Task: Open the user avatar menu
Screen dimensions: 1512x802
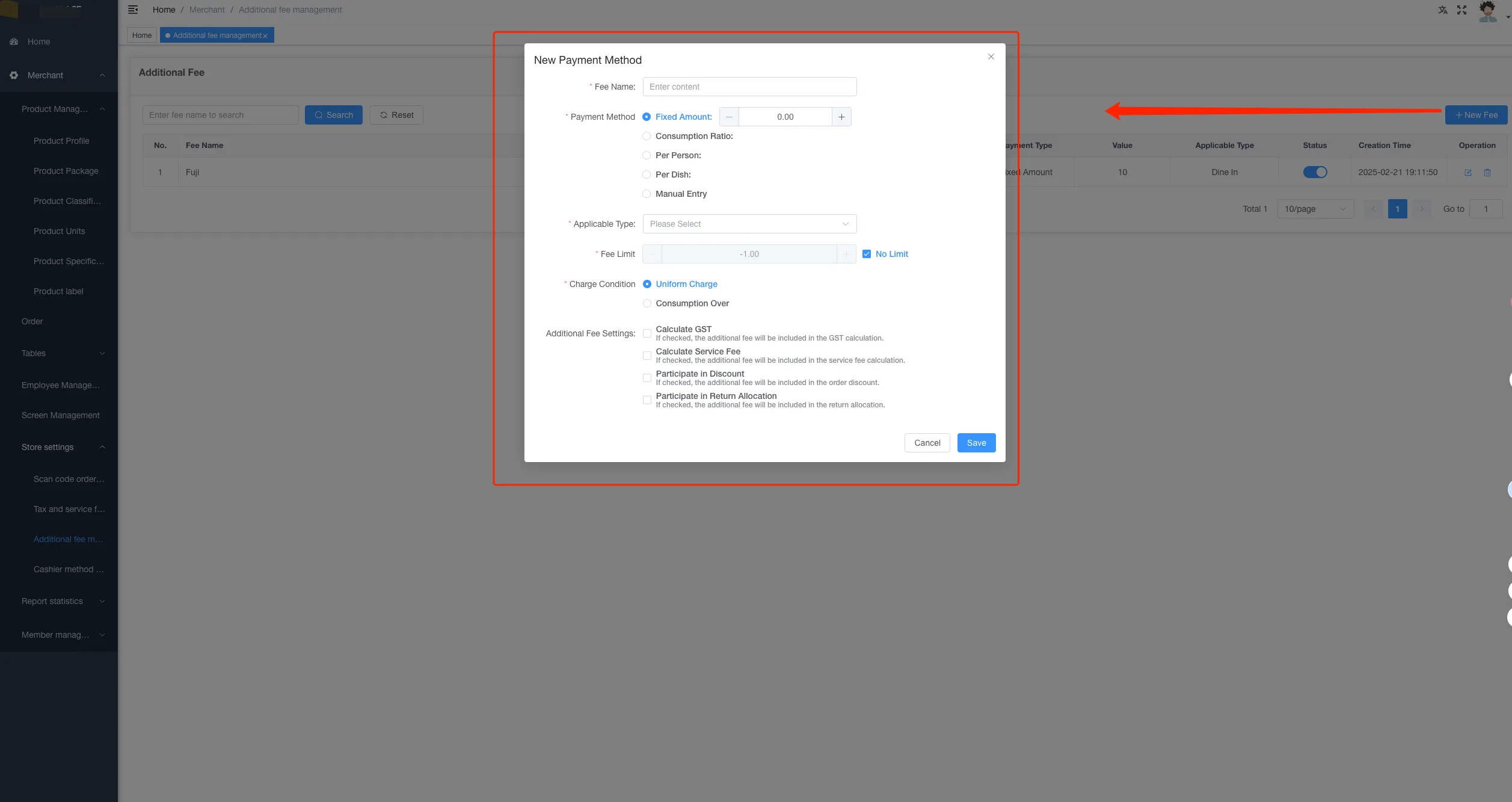Action: click(x=1487, y=11)
